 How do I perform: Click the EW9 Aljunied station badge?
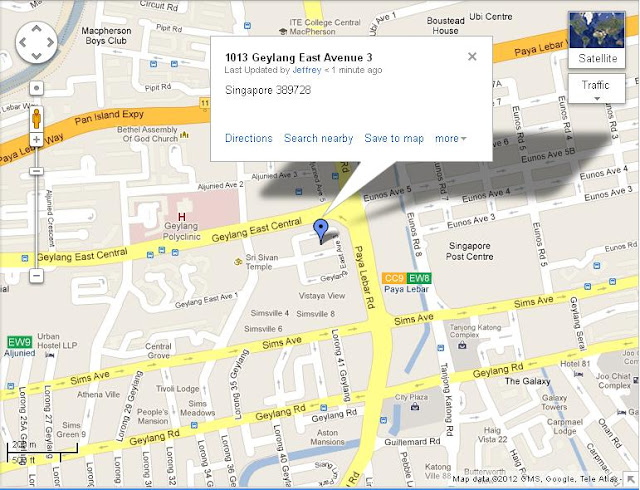[x=19, y=342]
